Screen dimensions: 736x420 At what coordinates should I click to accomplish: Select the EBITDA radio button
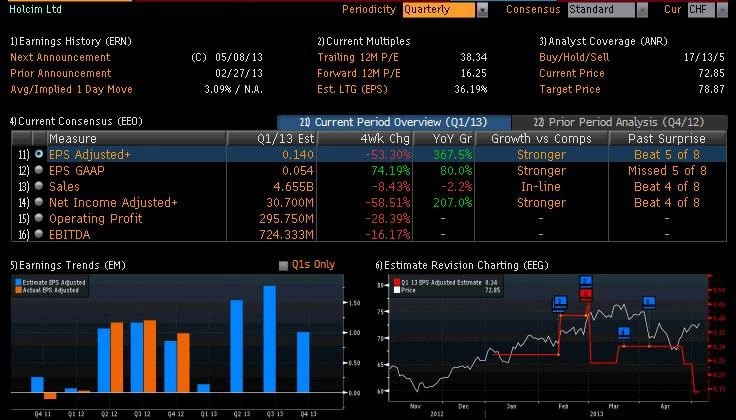39,234
